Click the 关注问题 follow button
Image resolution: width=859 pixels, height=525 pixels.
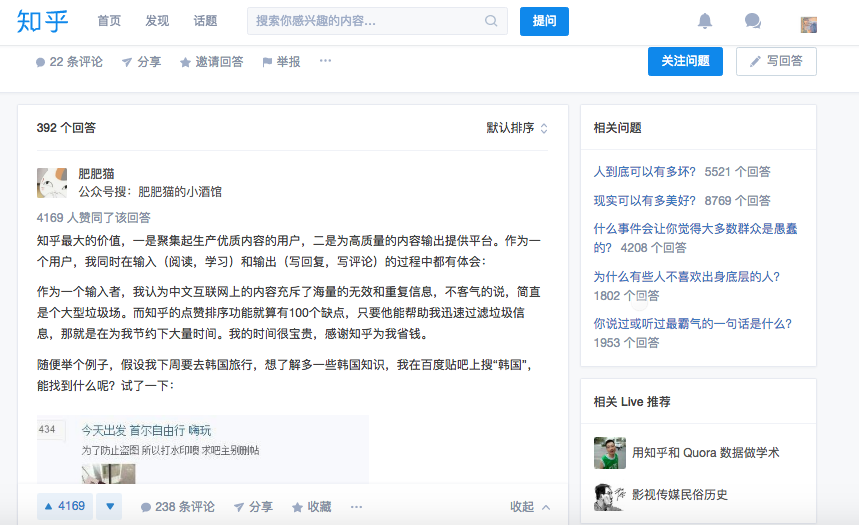685,61
